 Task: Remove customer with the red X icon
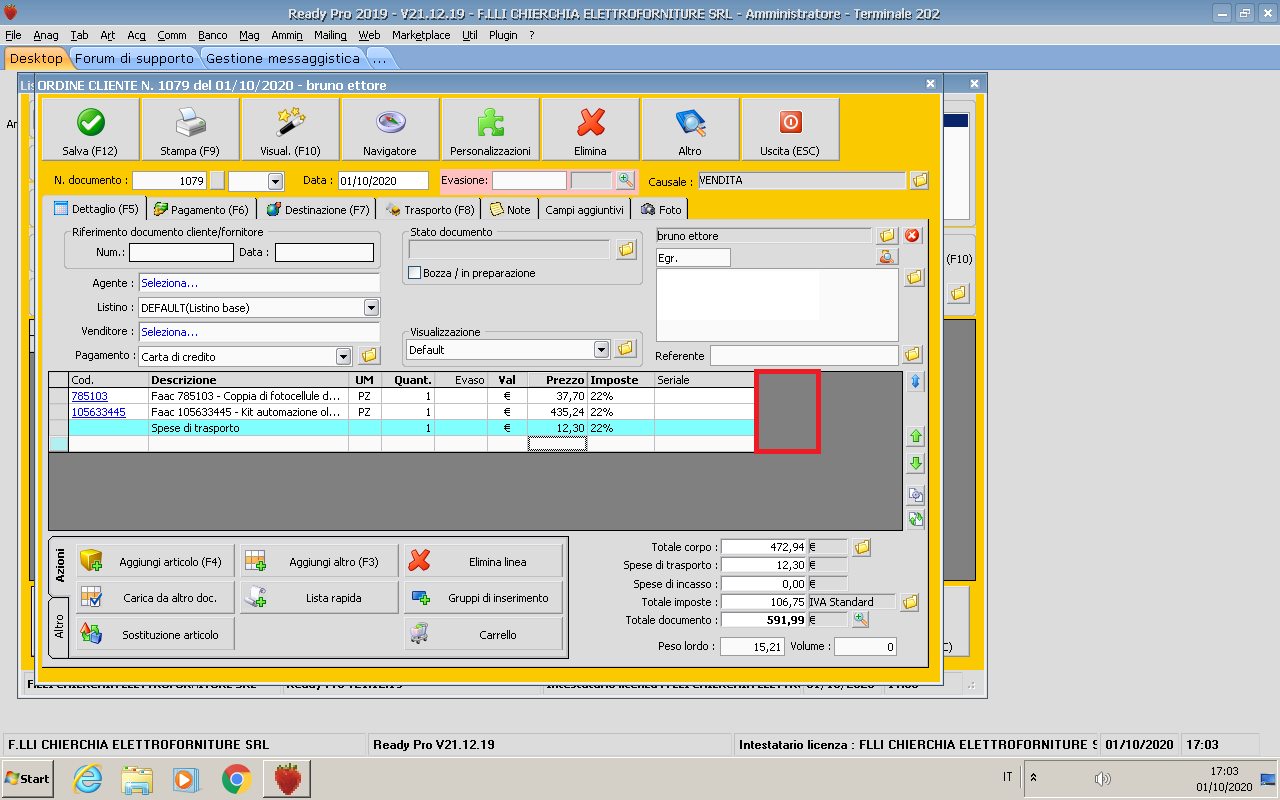point(912,236)
